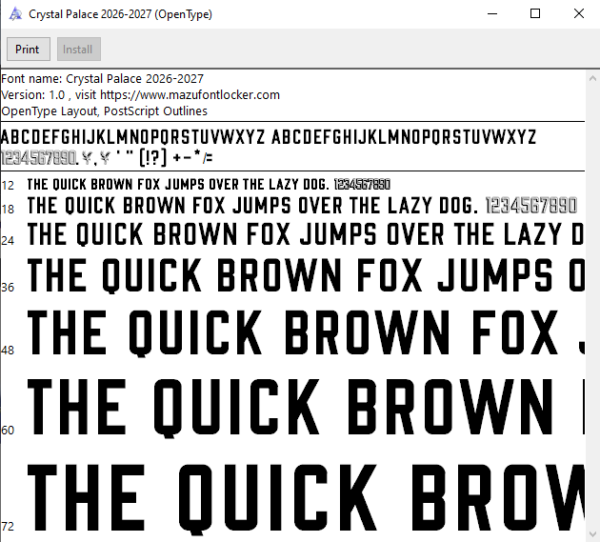Click the Print button
600x542 pixels.
28,49
